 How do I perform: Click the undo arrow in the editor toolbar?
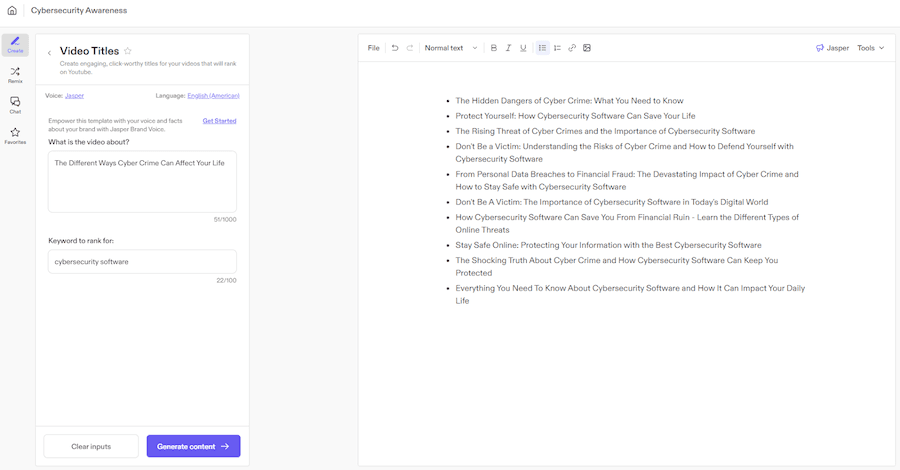point(395,48)
